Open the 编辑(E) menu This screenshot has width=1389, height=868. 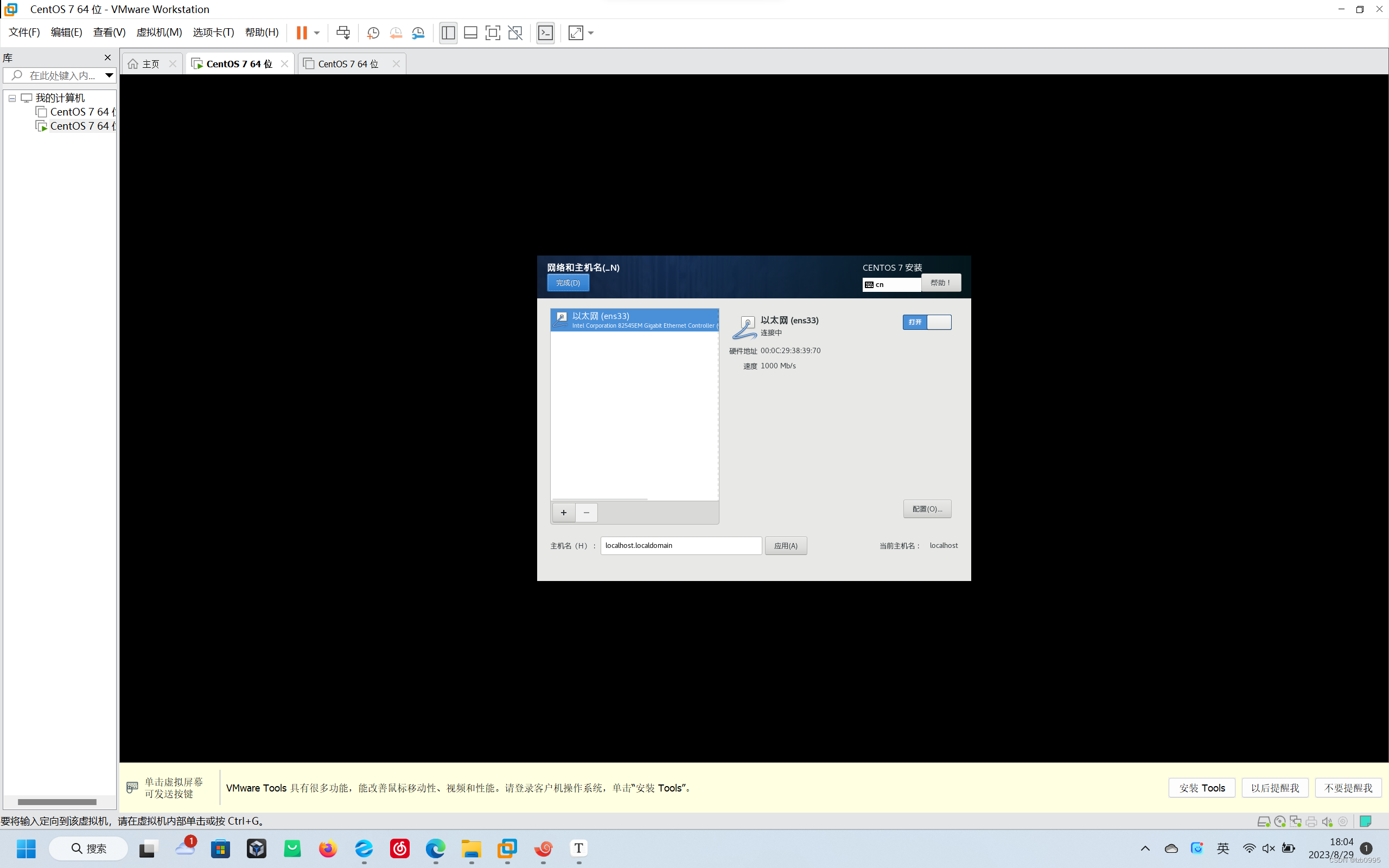point(67,32)
